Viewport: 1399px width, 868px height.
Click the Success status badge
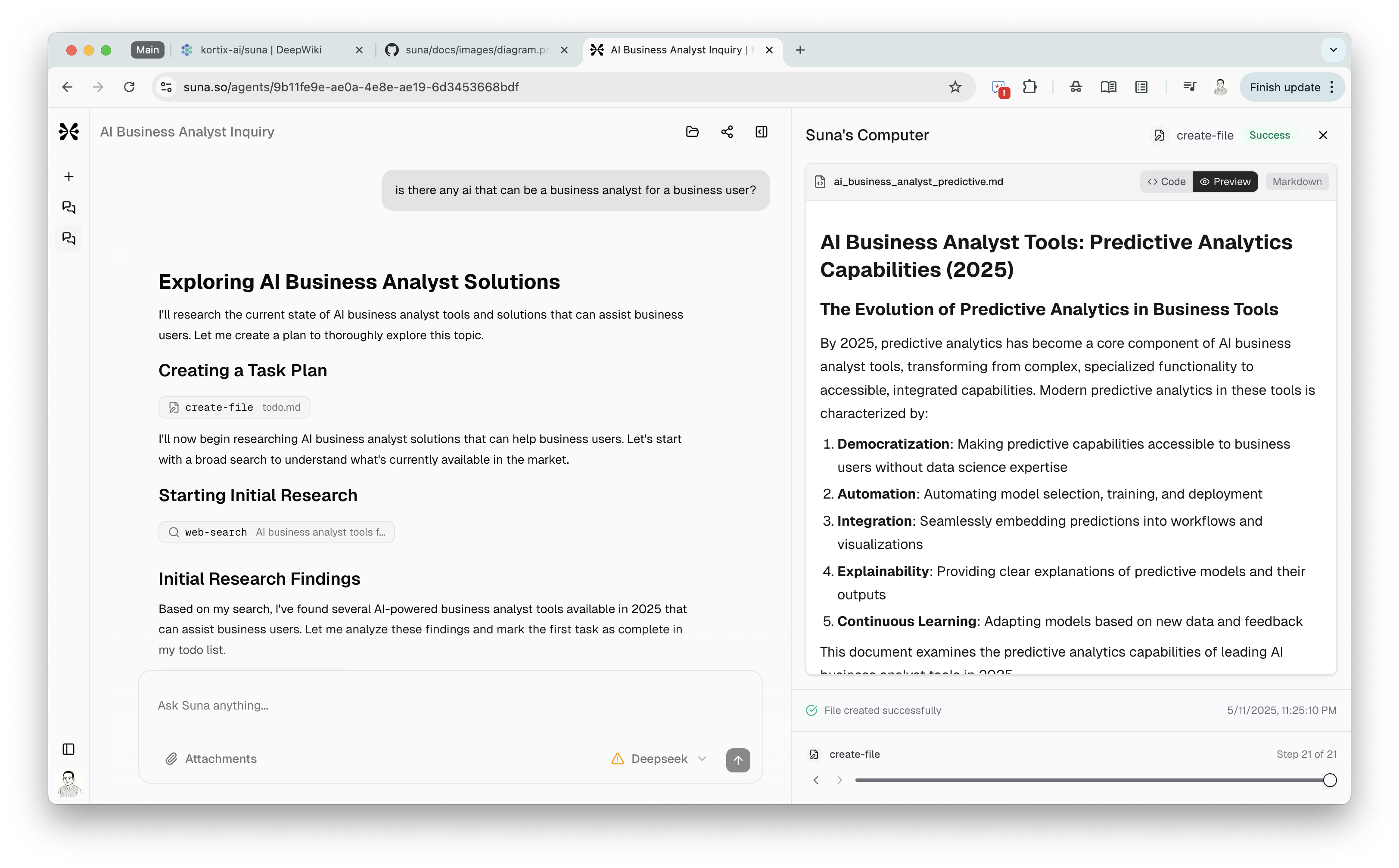pyautogui.click(x=1269, y=136)
